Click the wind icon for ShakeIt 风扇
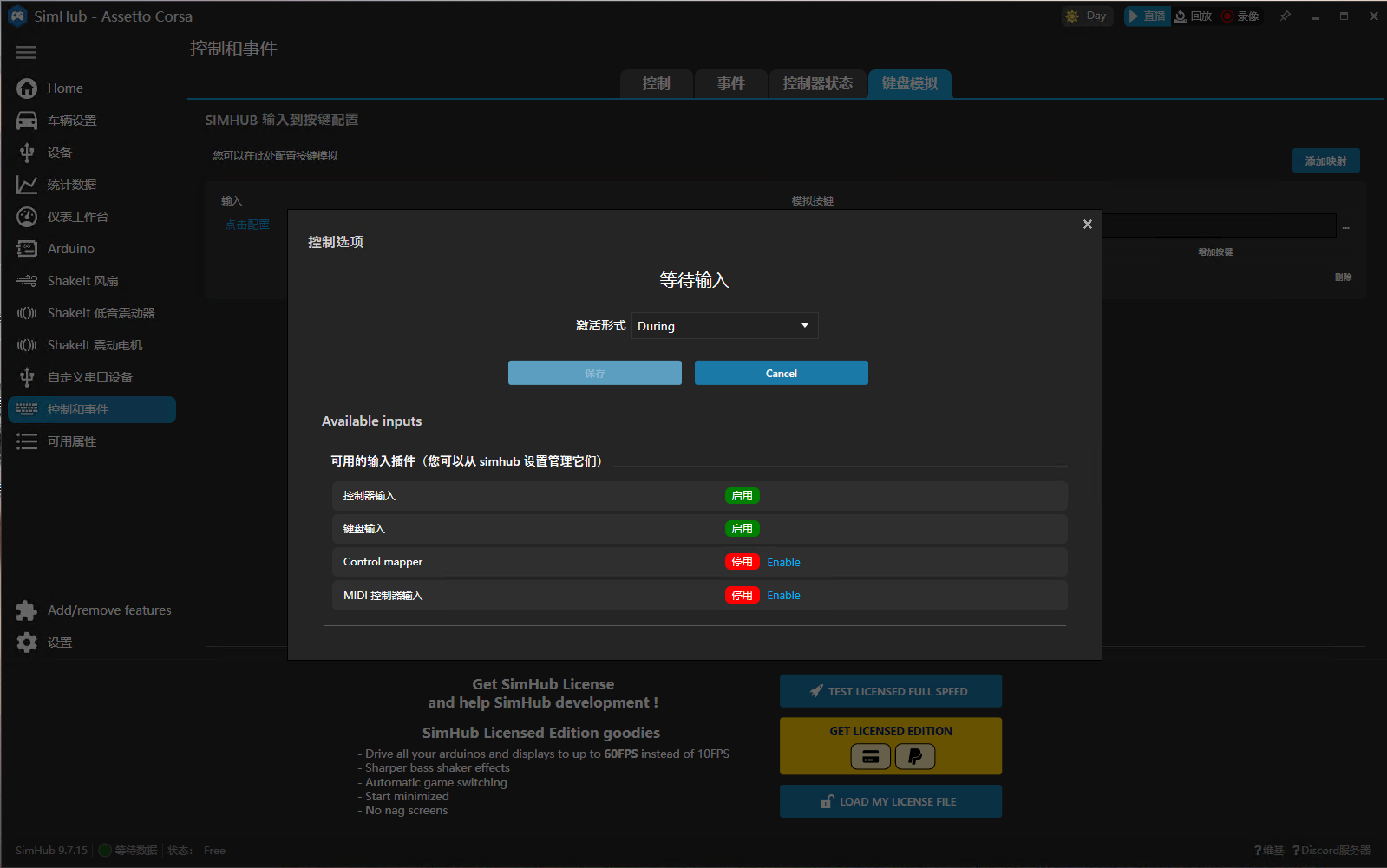 (27, 281)
